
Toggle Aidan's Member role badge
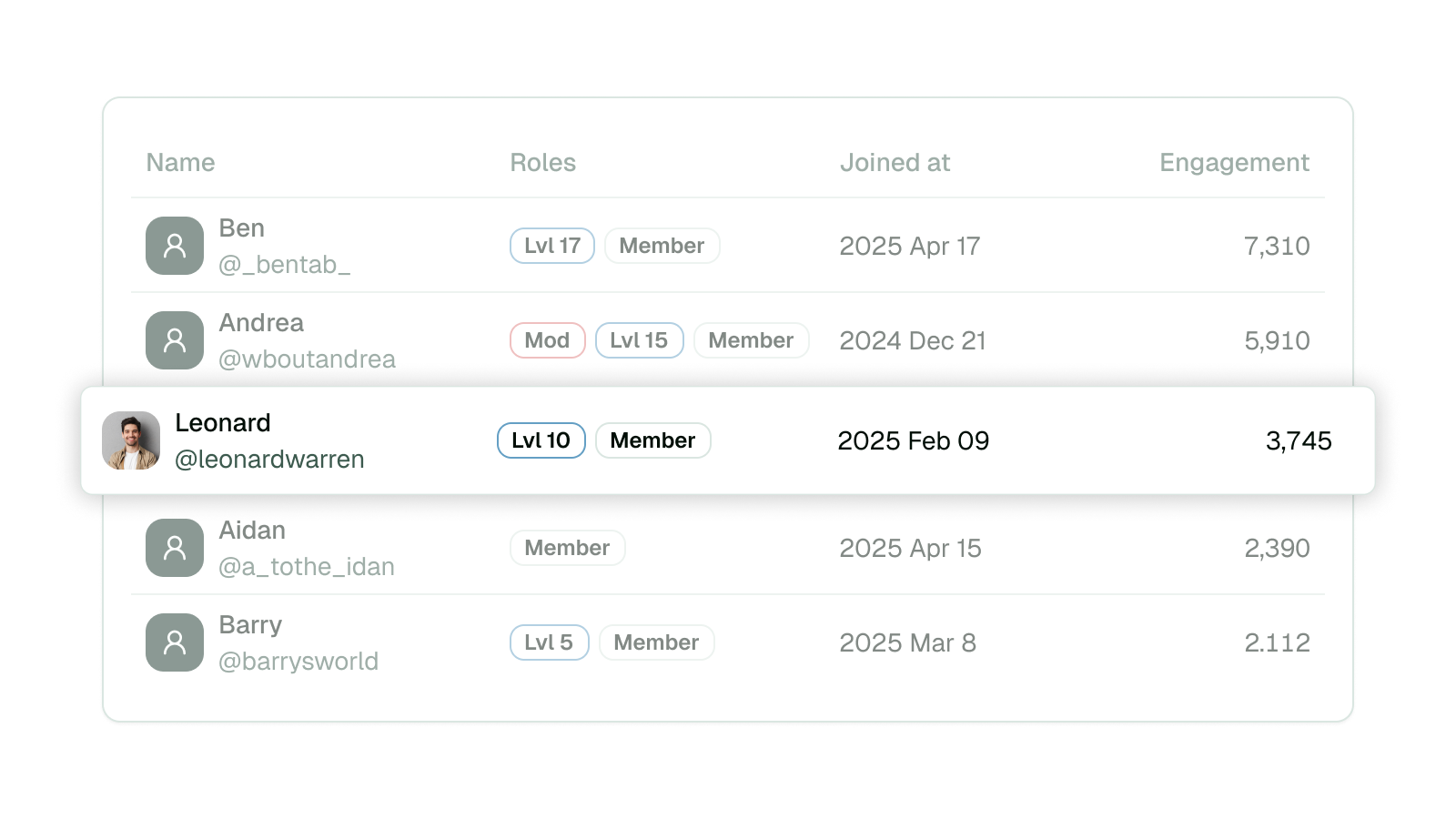pyautogui.click(x=567, y=547)
